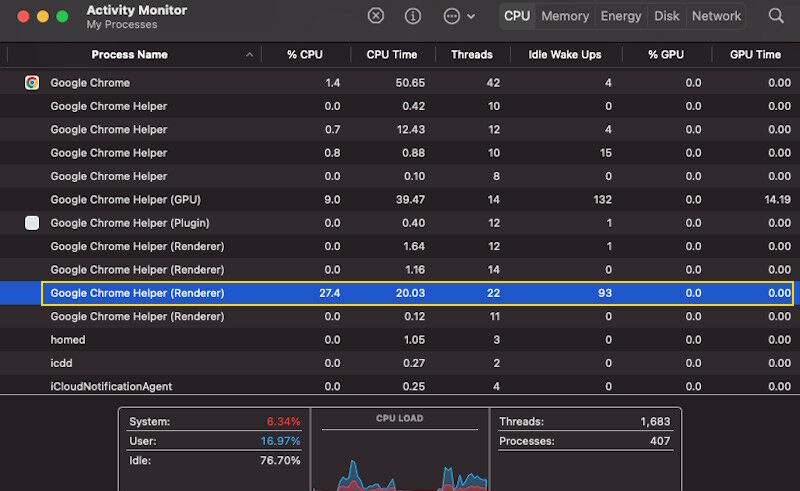Select Chrome Helper (Renderer) using 27.4% CPU
Viewport: 800px width, 491px height.
[x=400, y=293]
